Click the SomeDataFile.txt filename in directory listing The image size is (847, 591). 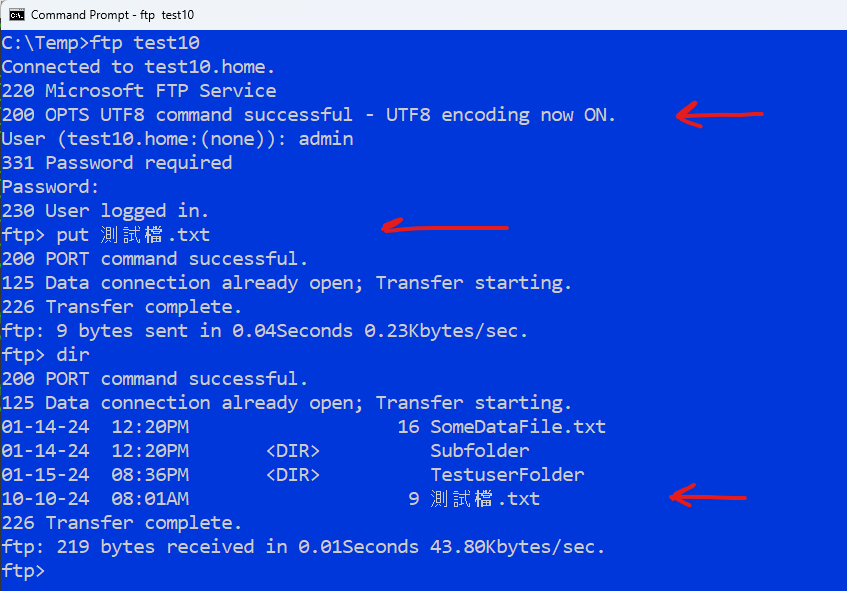[519, 426]
